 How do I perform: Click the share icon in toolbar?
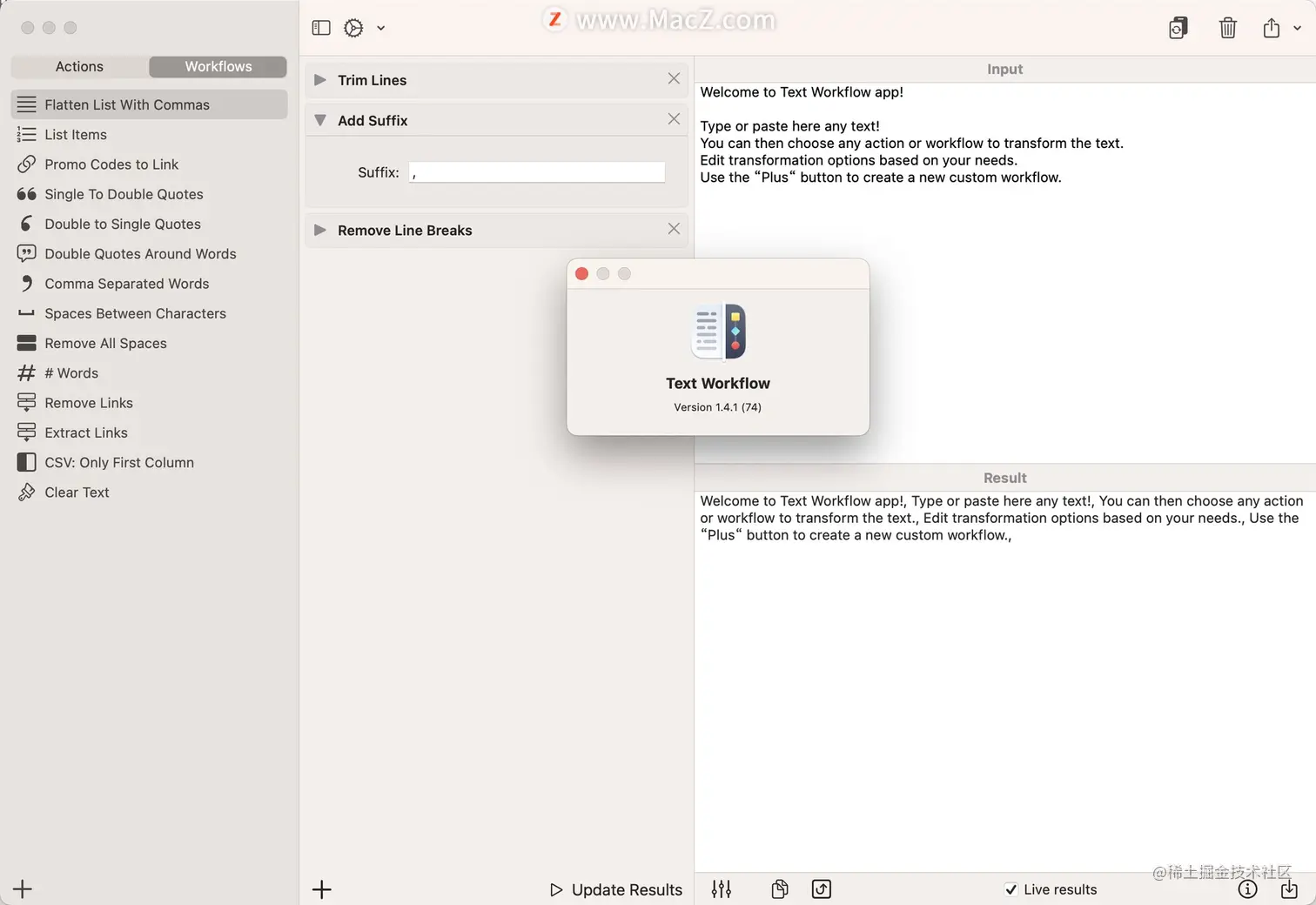(1272, 28)
